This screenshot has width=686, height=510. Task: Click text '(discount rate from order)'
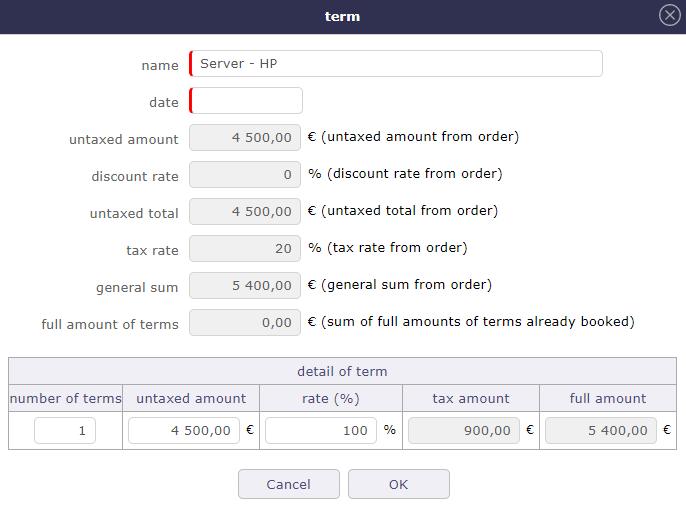(x=415, y=174)
